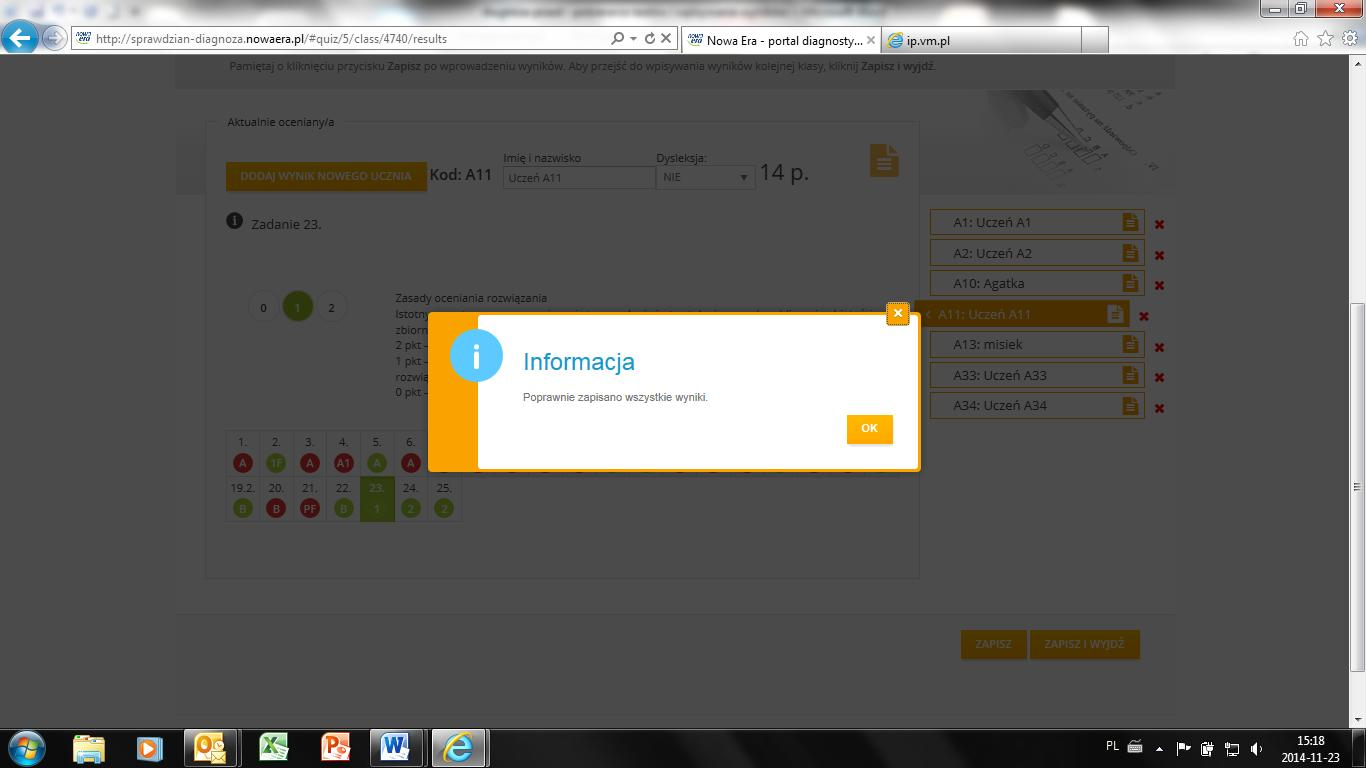Delete student A11 with red X
The height and width of the screenshot is (768, 1366).
(x=1144, y=316)
